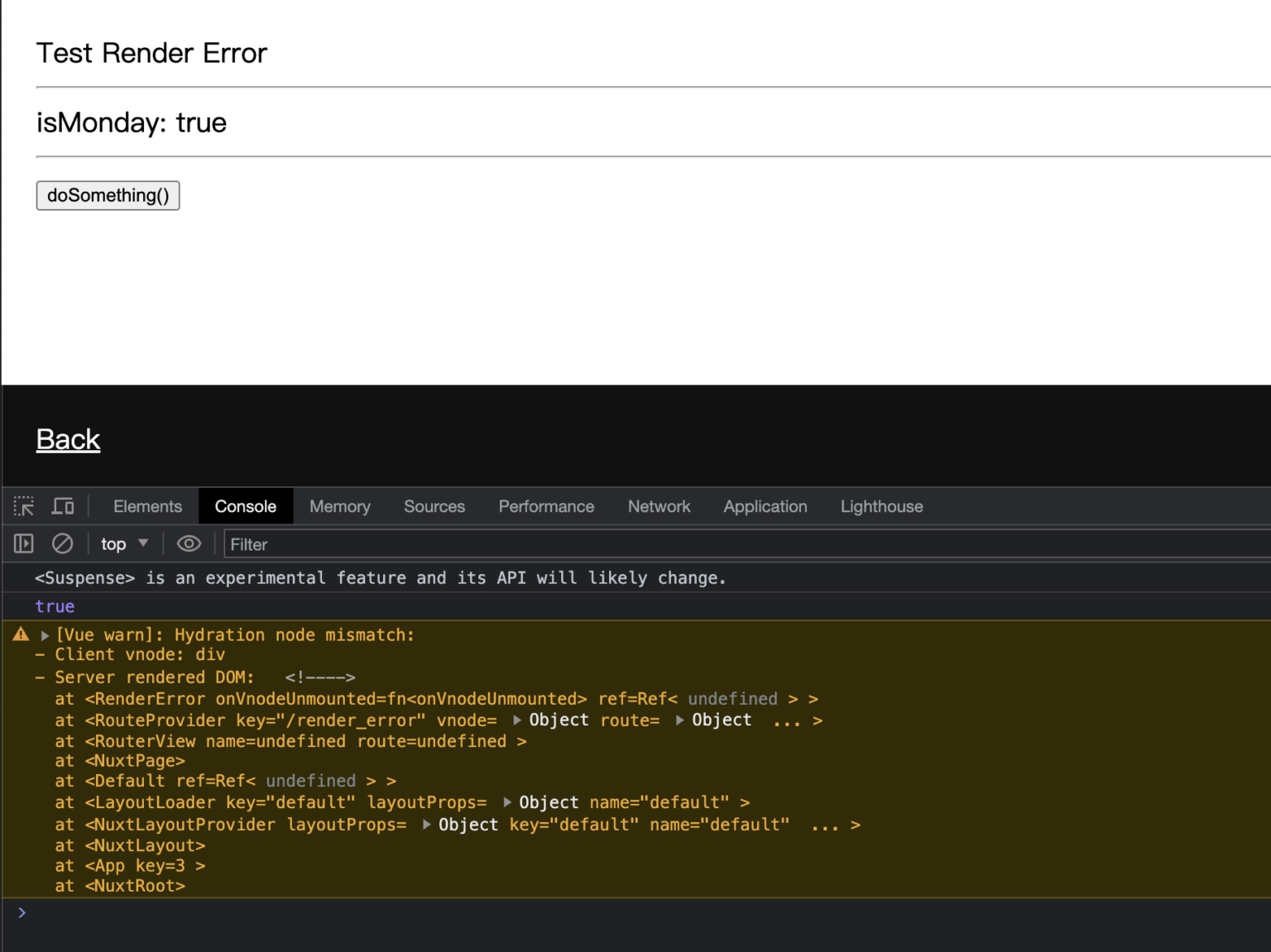Show the console sidebar panel

(x=24, y=543)
